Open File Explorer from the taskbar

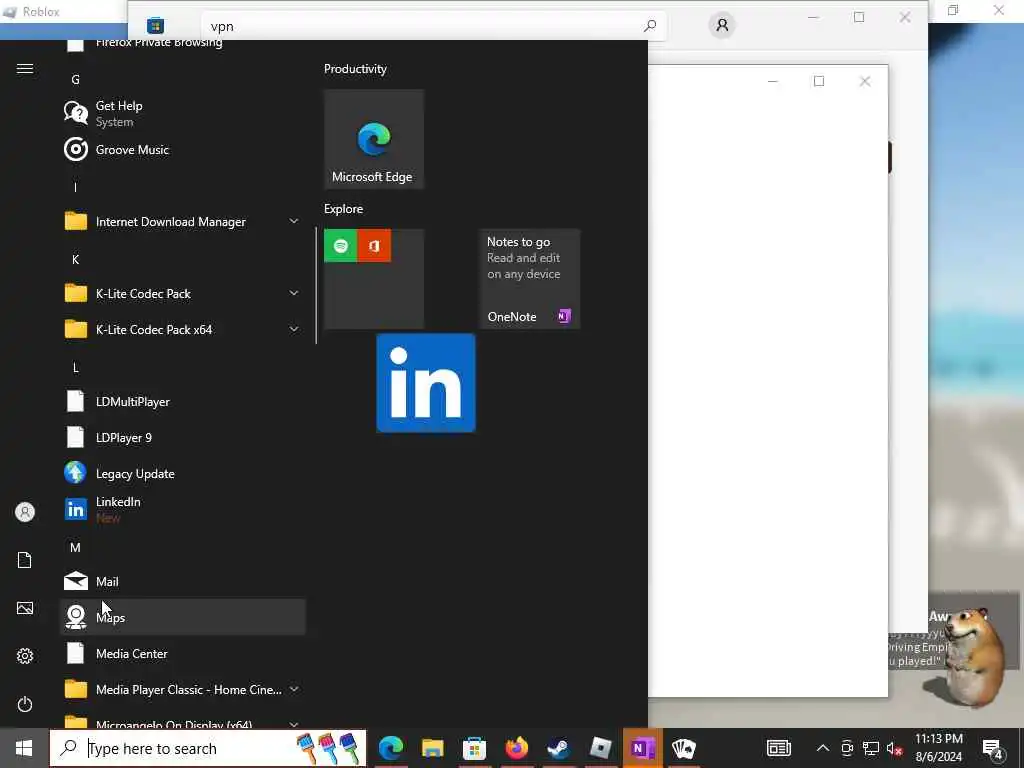pyautogui.click(x=432, y=748)
